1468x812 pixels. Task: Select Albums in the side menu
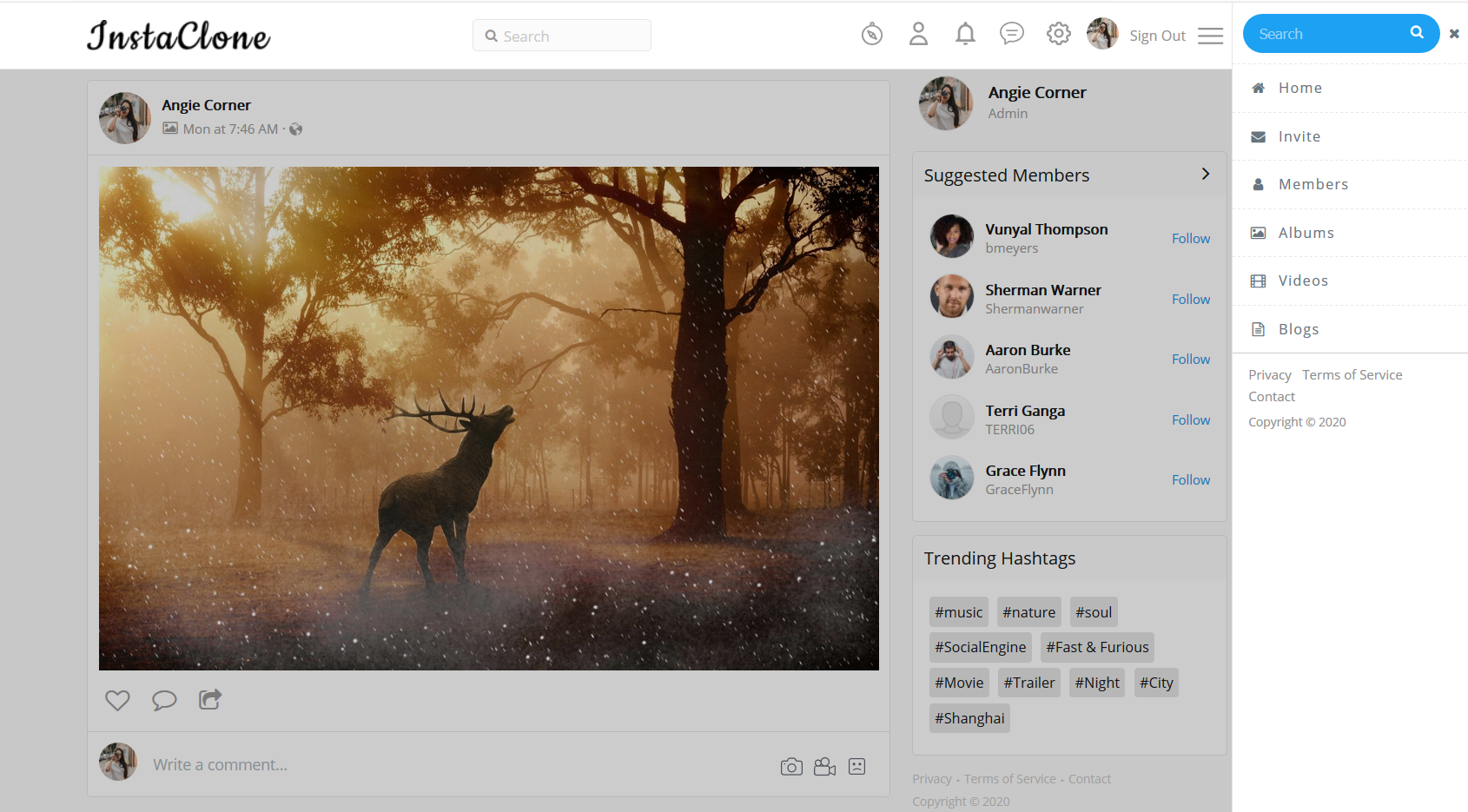[x=1306, y=233]
